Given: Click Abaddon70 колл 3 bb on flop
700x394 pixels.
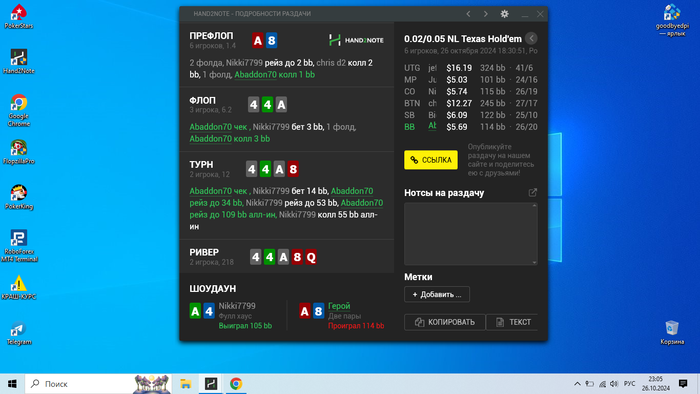Looking at the screenshot, I should [229, 139].
